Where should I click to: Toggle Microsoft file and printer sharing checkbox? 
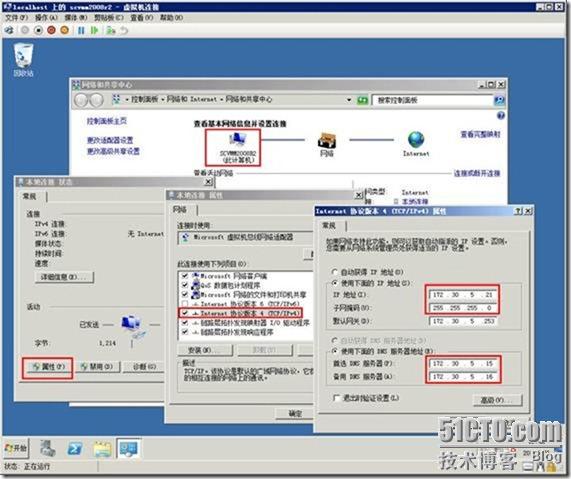[x=185, y=294]
